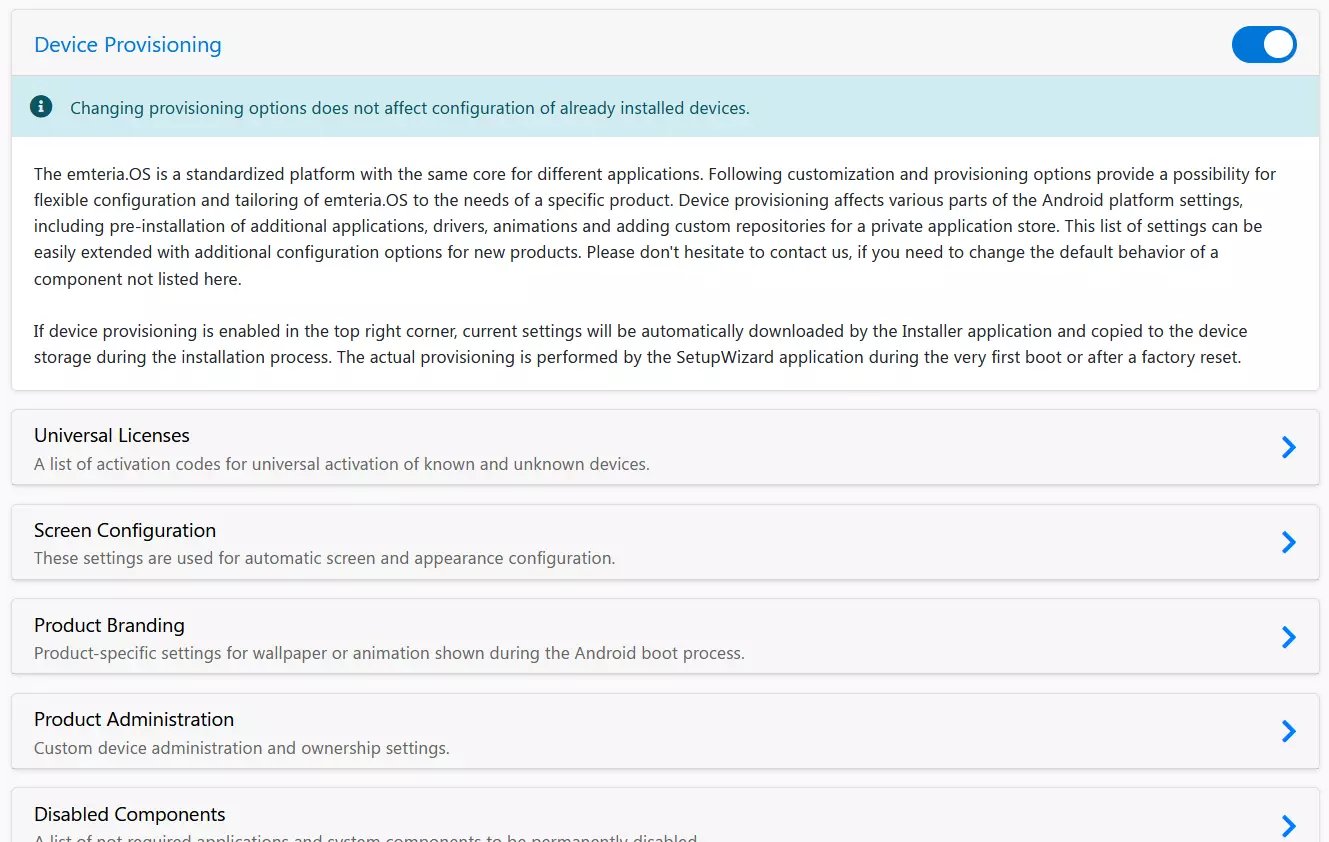Expand Product Administration with its chevron icon
This screenshot has height=842, width=1329.
pyautogui.click(x=1289, y=731)
